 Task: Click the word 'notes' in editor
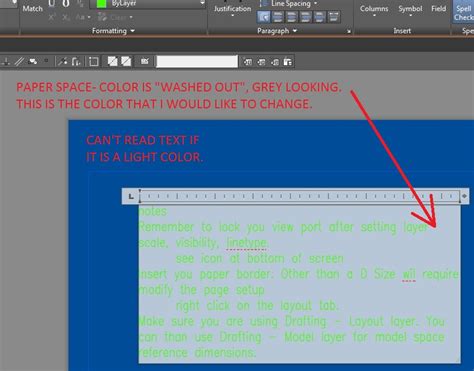coord(153,211)
